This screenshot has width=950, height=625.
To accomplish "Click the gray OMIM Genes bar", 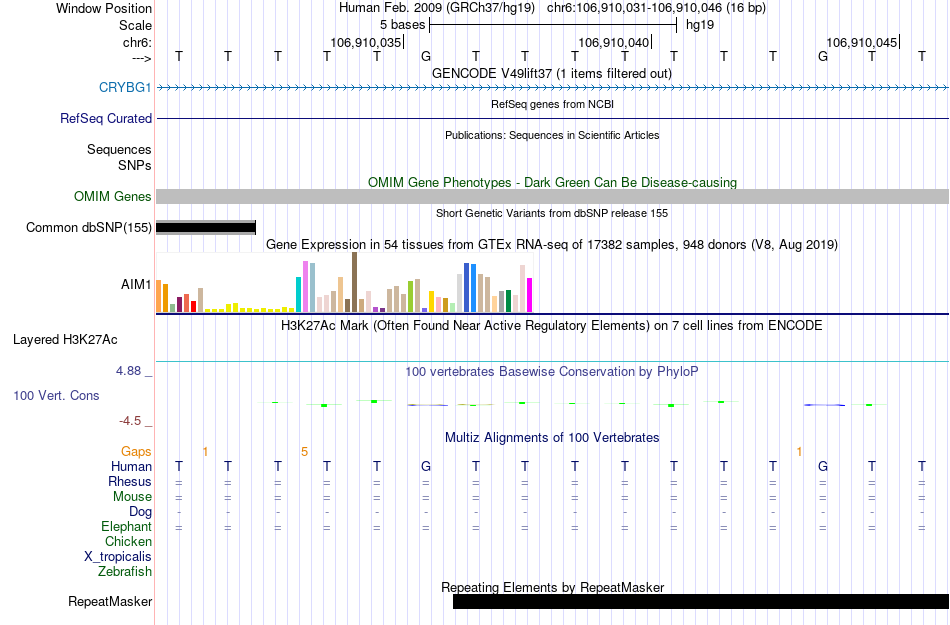I will [x=552, y=196].
